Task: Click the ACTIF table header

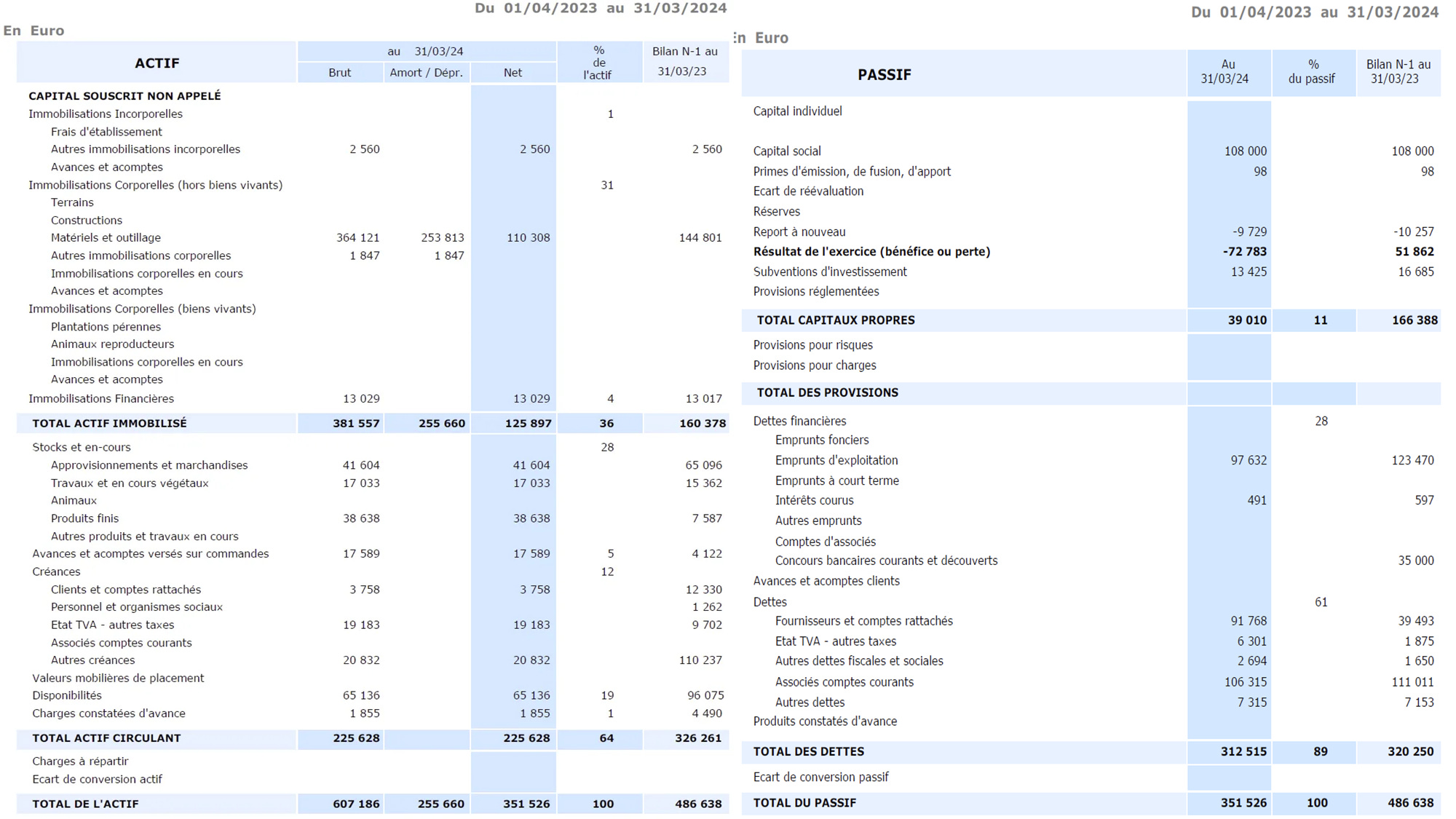Action: [157, 63]
